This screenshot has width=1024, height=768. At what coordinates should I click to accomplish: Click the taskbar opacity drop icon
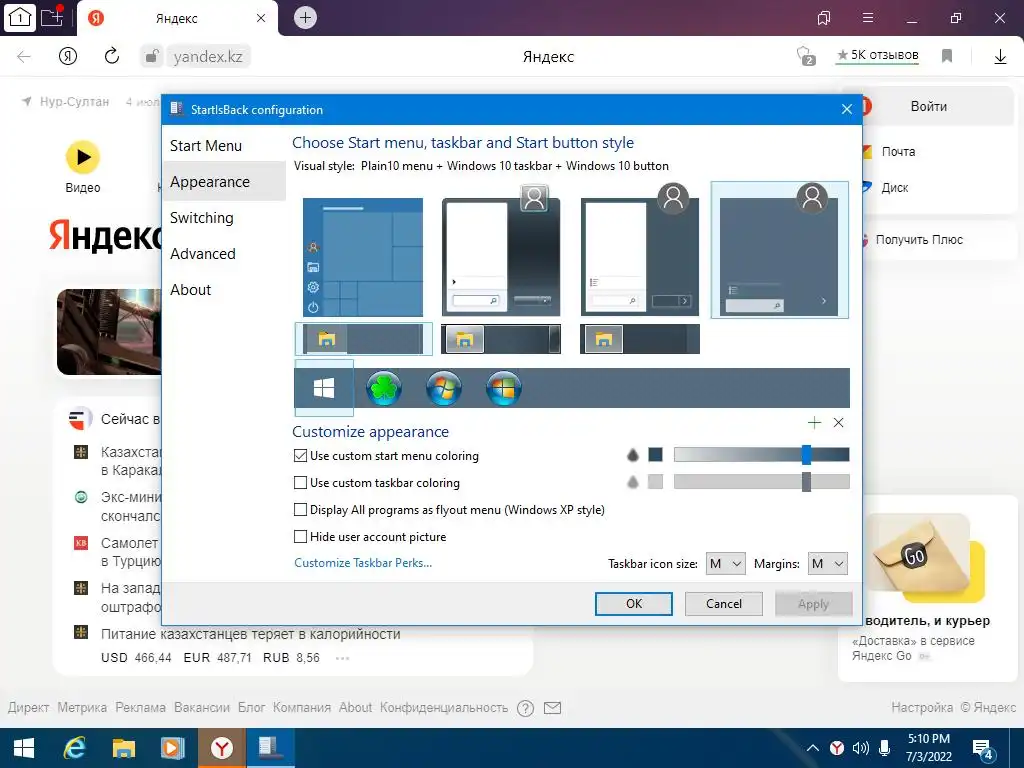(632, 482)
